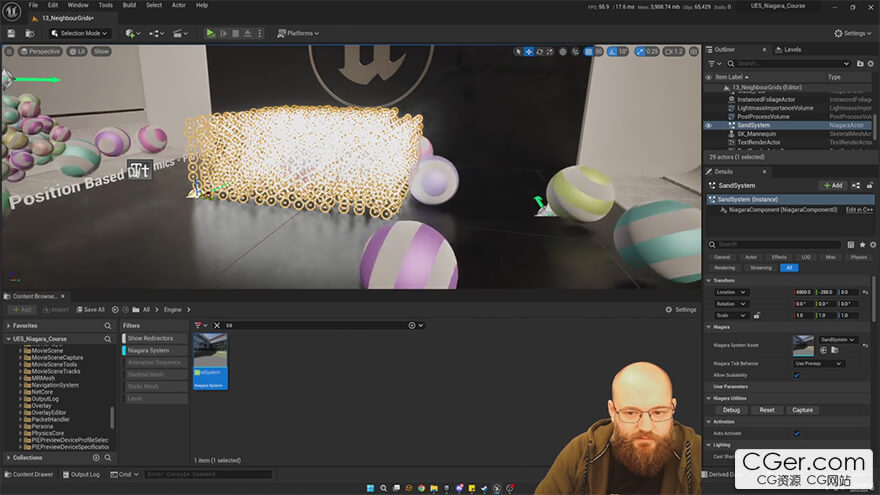Open viewport options hamburger menu
This screenshot has width=880, height=495.
[9, 52]
